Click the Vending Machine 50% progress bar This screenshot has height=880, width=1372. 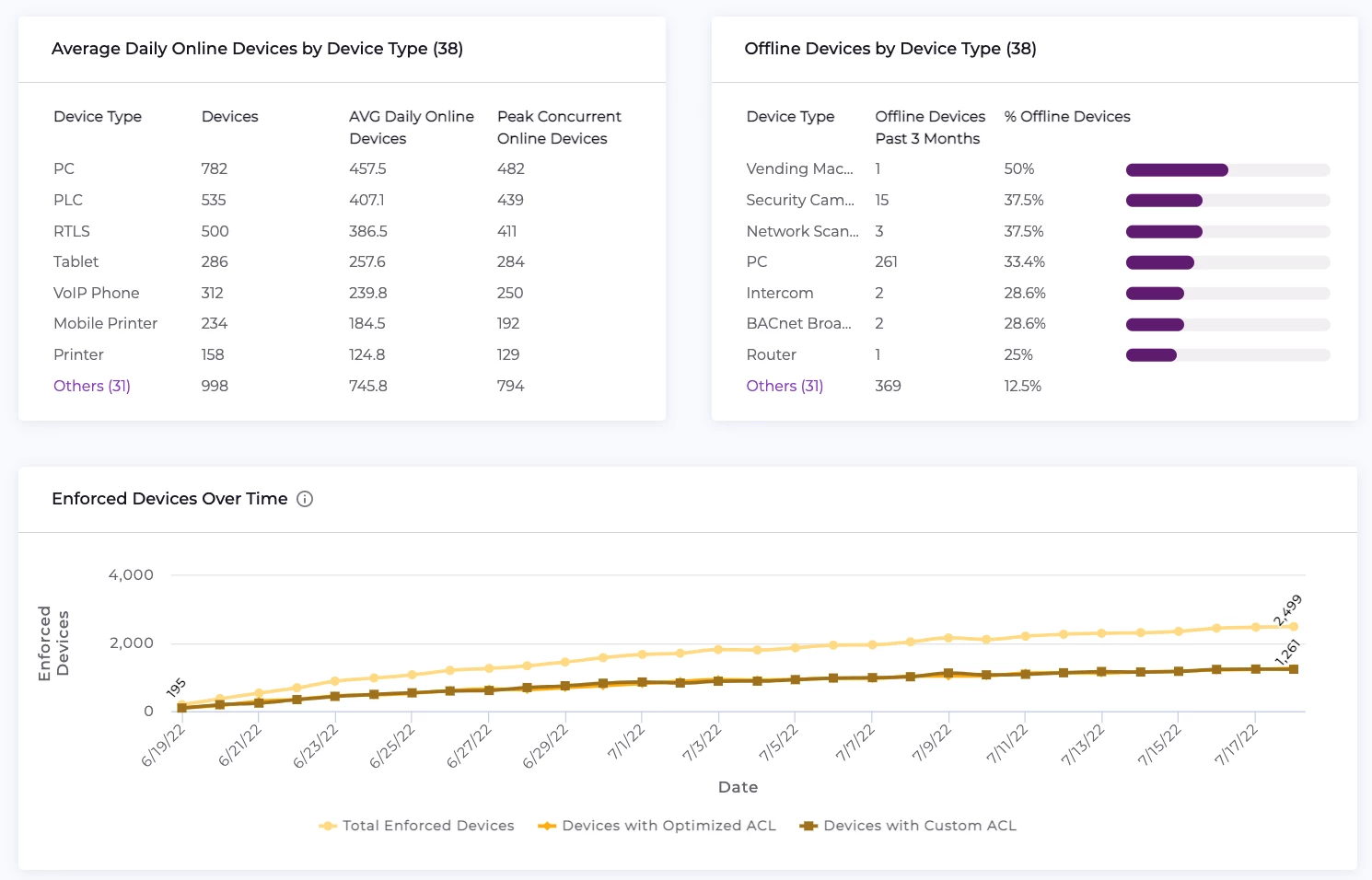click(x=1227, y=170)
